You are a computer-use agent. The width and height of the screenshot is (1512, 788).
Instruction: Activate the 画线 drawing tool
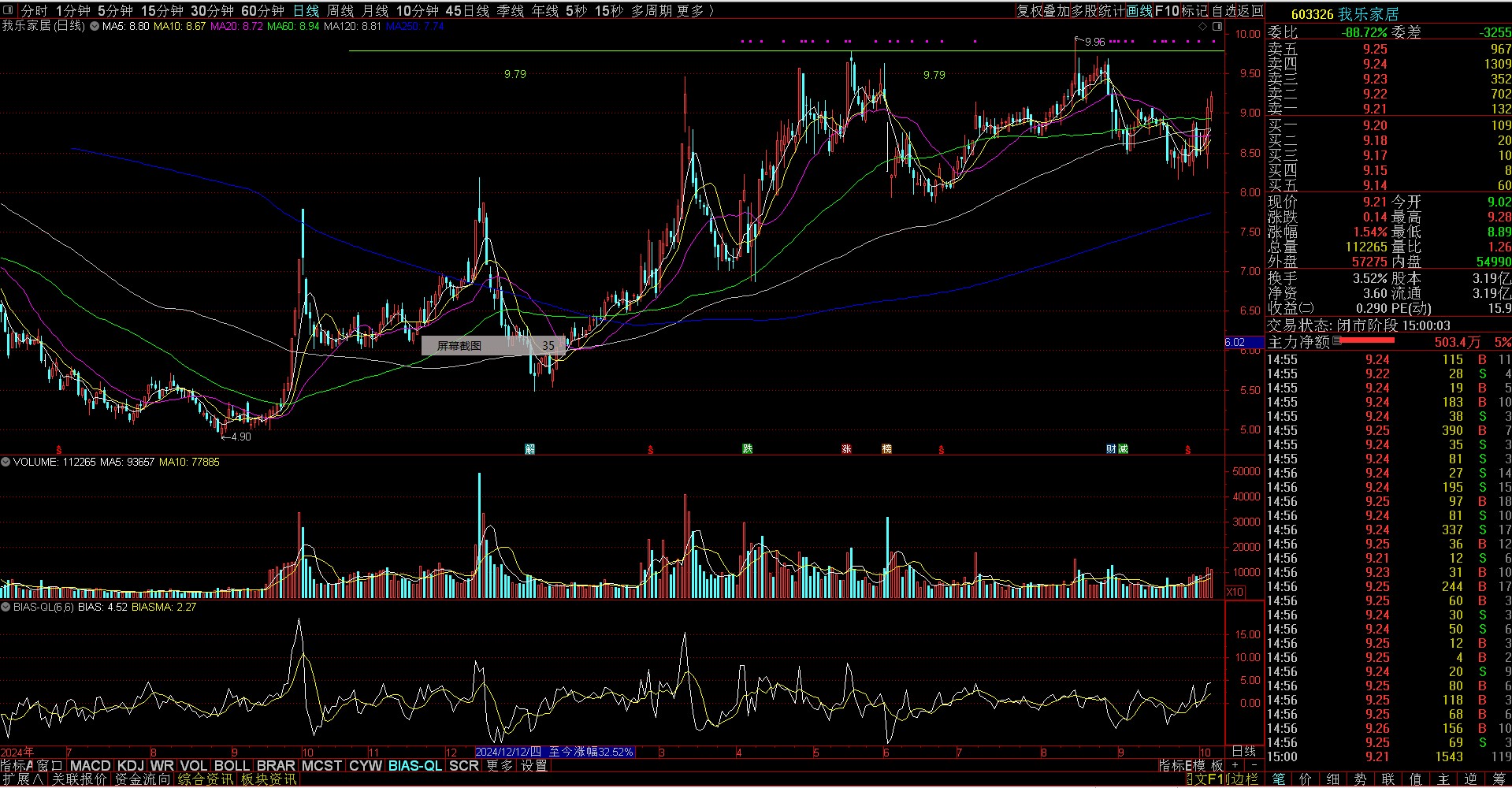pyautogui.click(x=1140, y=11)
